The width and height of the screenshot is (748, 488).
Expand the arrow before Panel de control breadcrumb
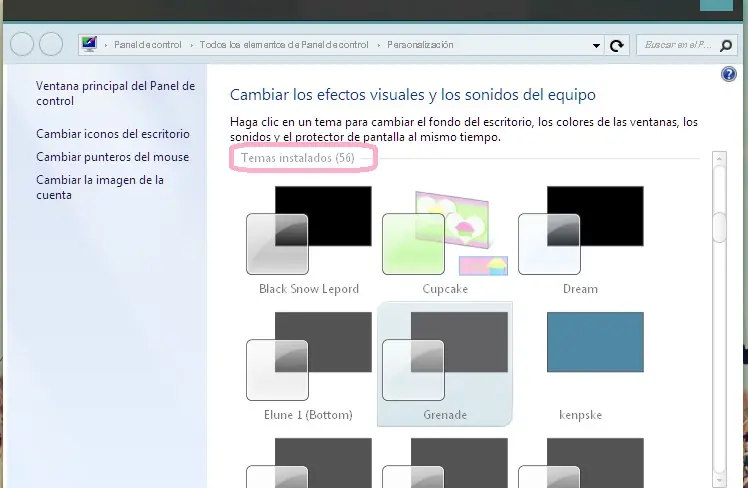click(106, 45)
